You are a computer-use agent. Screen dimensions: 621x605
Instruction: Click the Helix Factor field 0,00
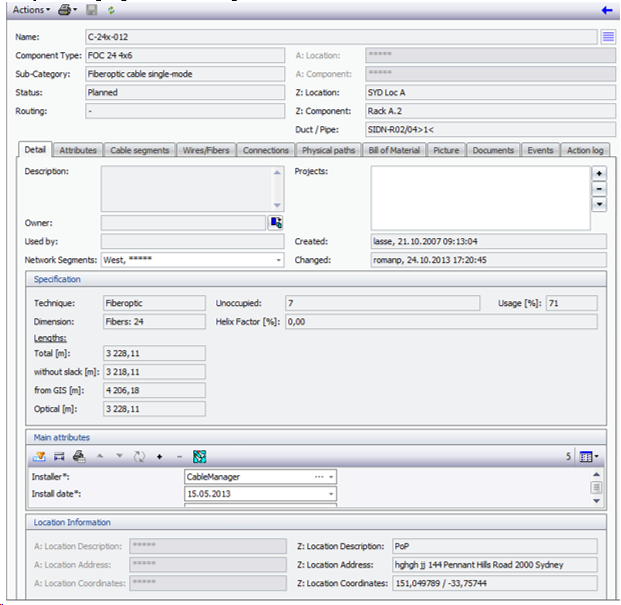[x=441, y=322]
